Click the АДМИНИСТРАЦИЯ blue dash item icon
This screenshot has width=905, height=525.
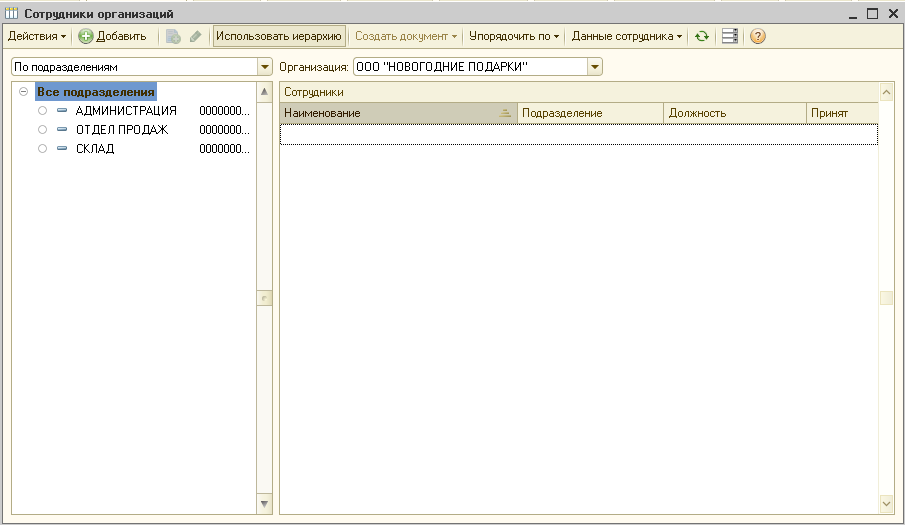point(62,110)
